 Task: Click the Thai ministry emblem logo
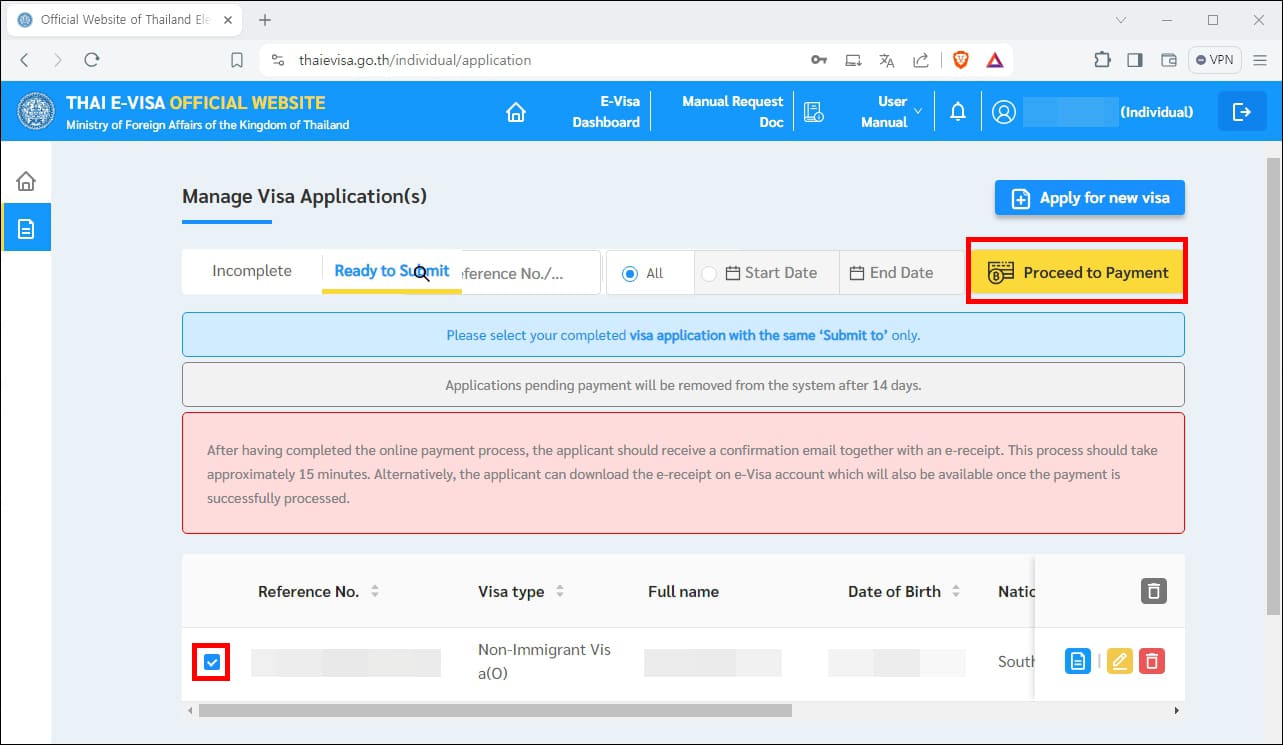pyautogui.click(x=37, y=111)
